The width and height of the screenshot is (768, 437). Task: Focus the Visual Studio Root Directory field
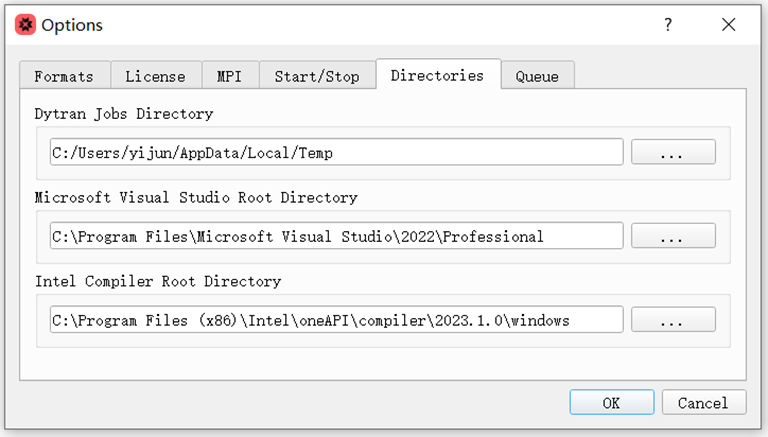(x=336, y=236)
